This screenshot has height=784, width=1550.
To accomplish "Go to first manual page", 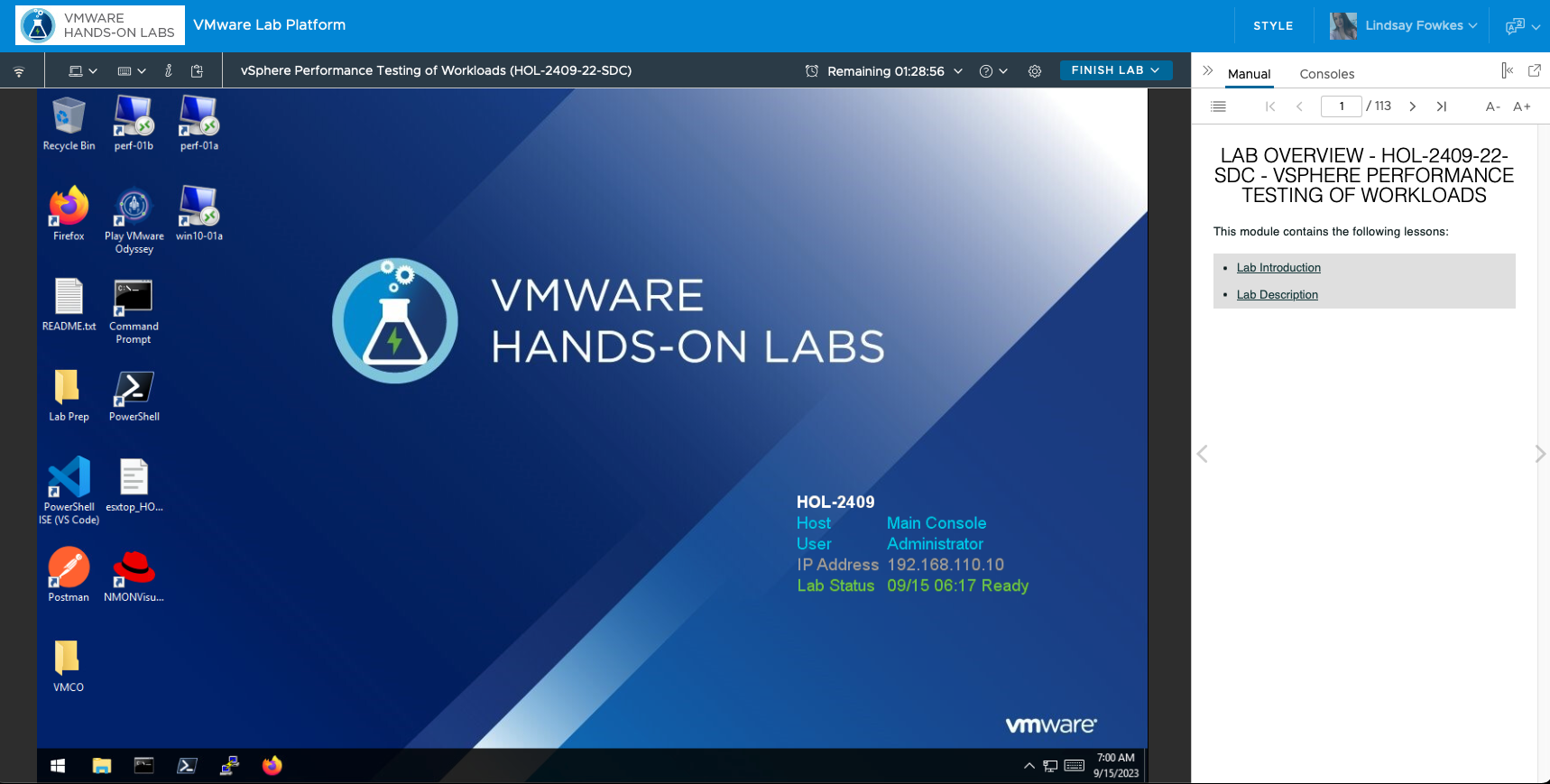I will coord(1270,106).
